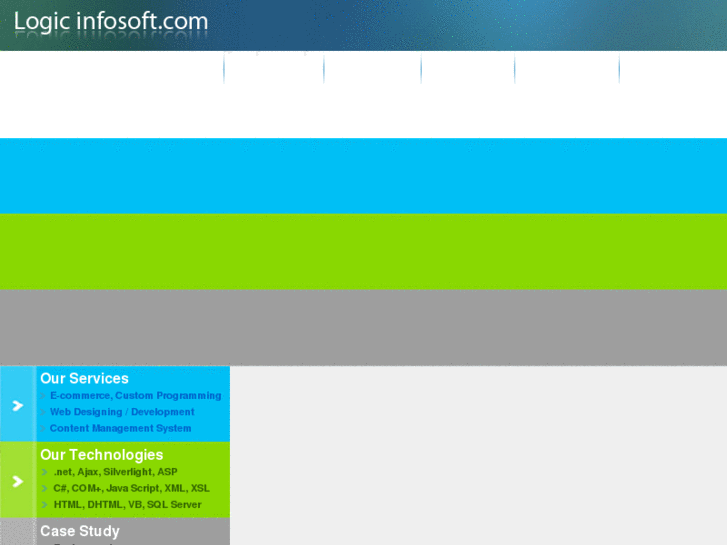This screenshot has height=545, width=727.
Task: Click bullet arrow before Web Designing / Development
Action: [43, 412]
